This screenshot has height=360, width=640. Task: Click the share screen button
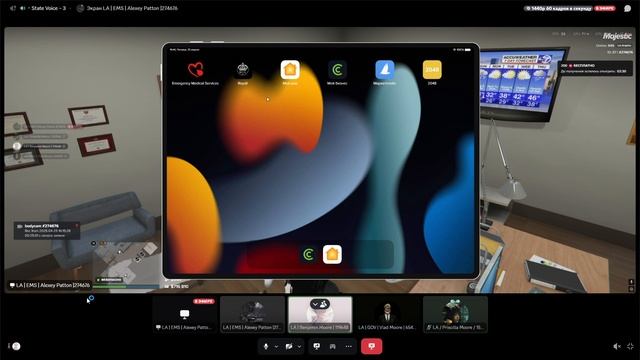coord(317,347)
